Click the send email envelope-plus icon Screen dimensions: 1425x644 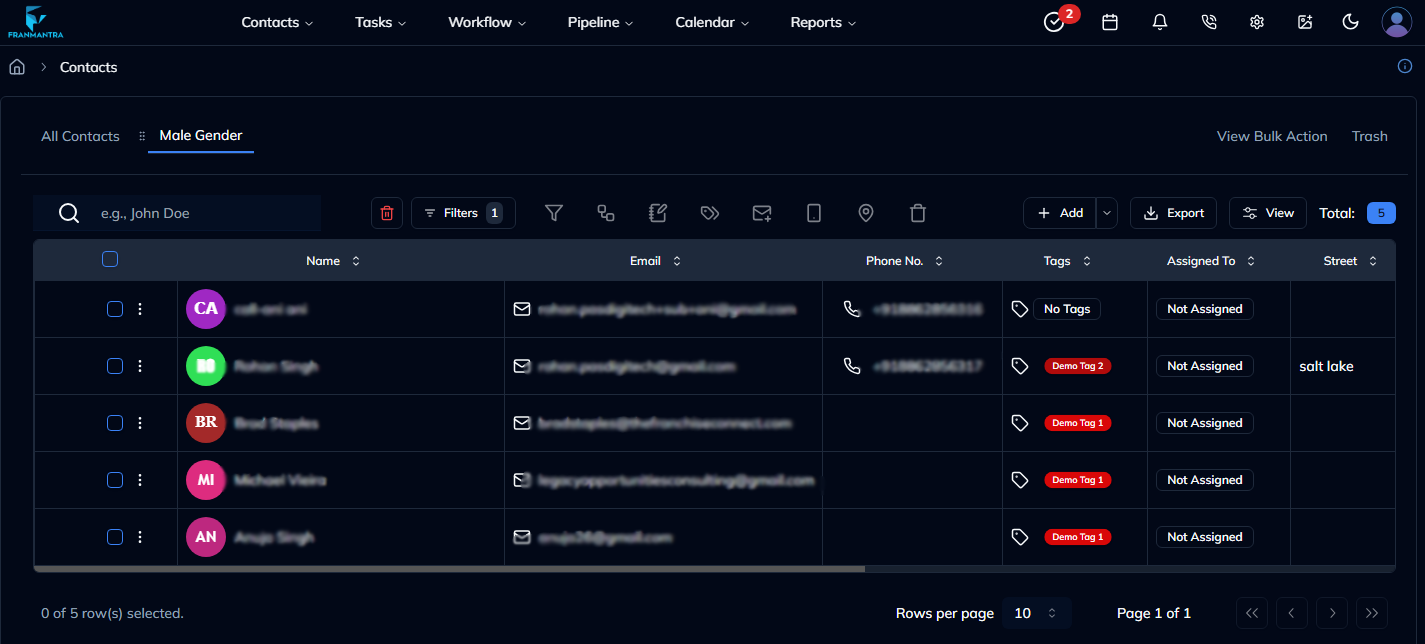pyautogui.click(x=762, y=213)
